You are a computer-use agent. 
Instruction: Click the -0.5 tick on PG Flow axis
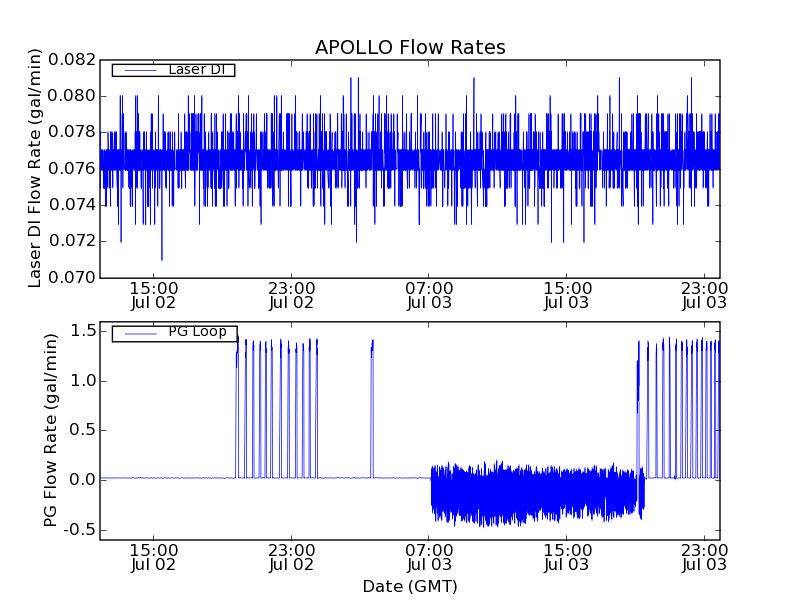[80, 530]
